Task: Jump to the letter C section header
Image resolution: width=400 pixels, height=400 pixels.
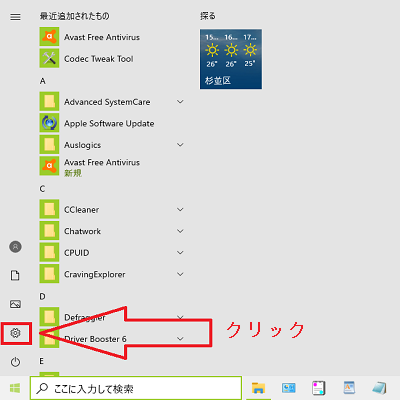Action: (x=42, y=189)
